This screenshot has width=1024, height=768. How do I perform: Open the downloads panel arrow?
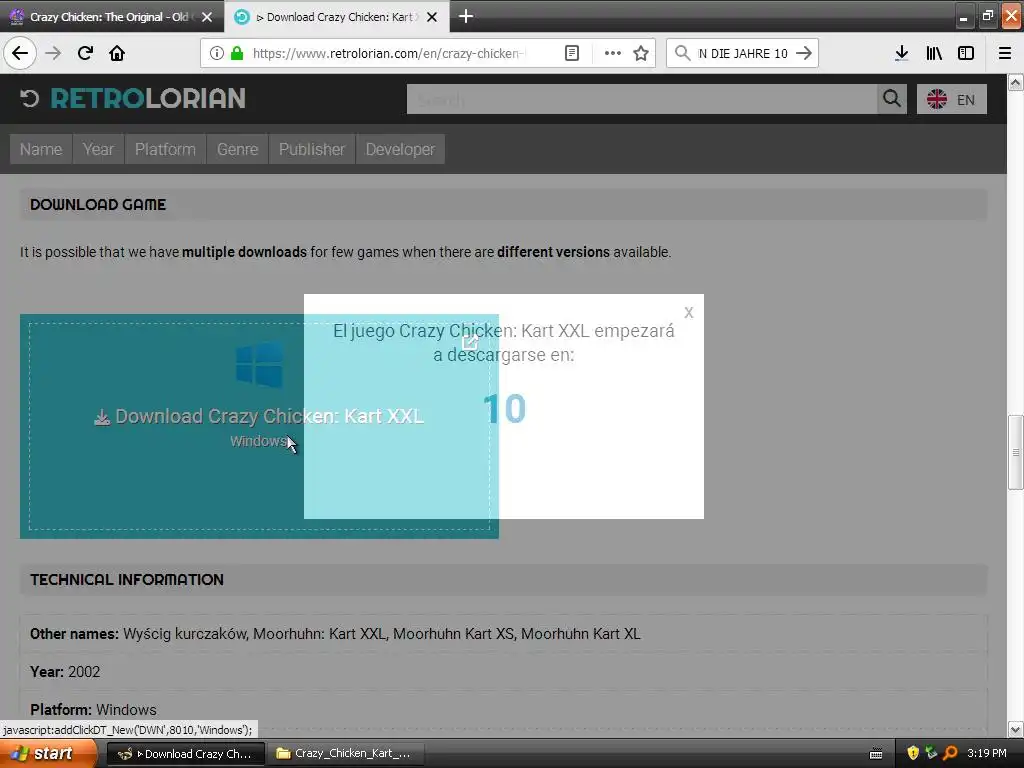tap(901, 53)
